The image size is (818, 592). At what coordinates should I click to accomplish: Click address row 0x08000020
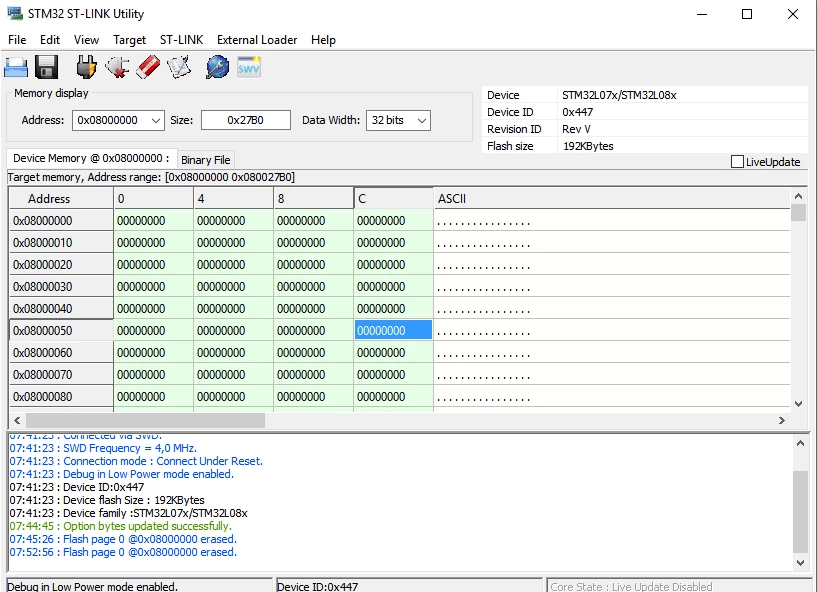[61, 264]
